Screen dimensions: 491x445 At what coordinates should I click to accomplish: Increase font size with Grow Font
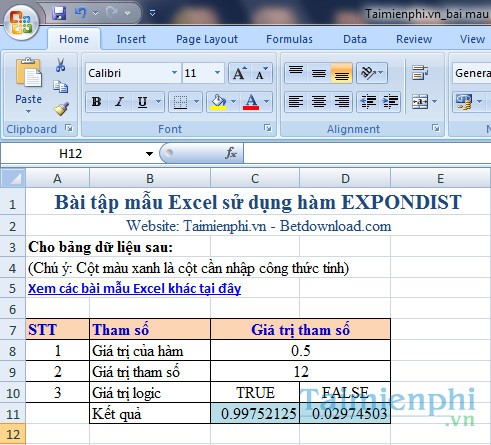pos(240,73)
